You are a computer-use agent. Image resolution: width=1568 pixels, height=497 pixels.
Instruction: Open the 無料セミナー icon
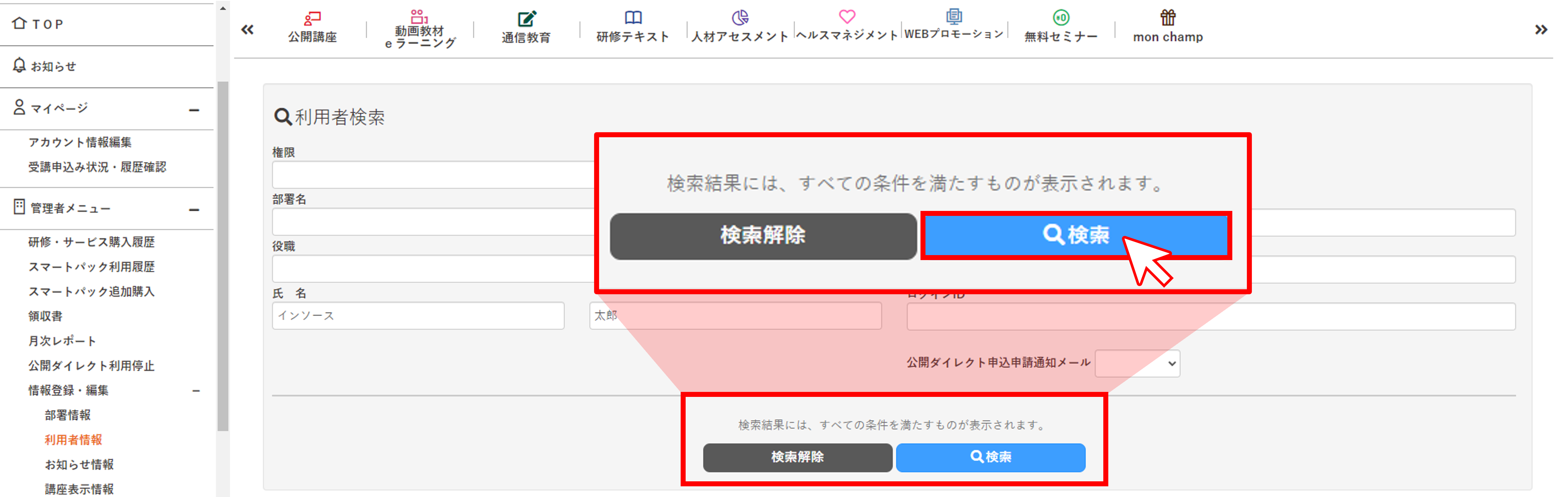1061,18
